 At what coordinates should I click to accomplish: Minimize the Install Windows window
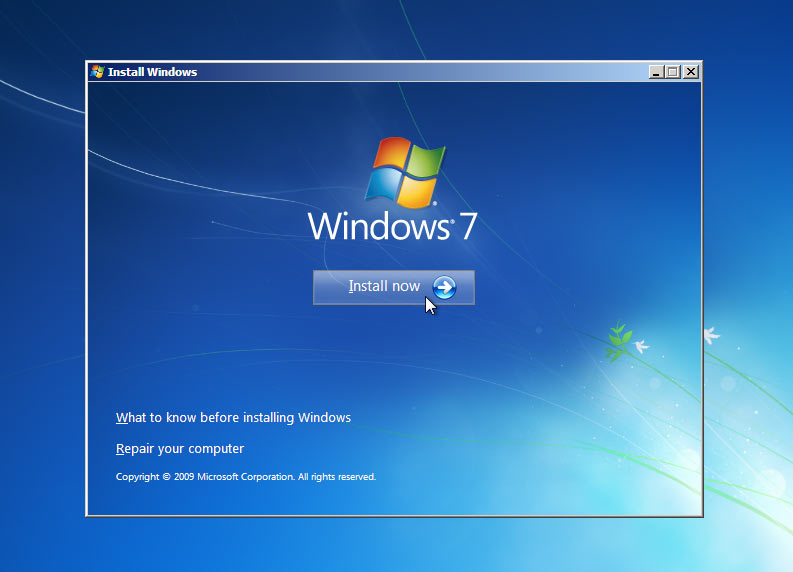point(656,72)
